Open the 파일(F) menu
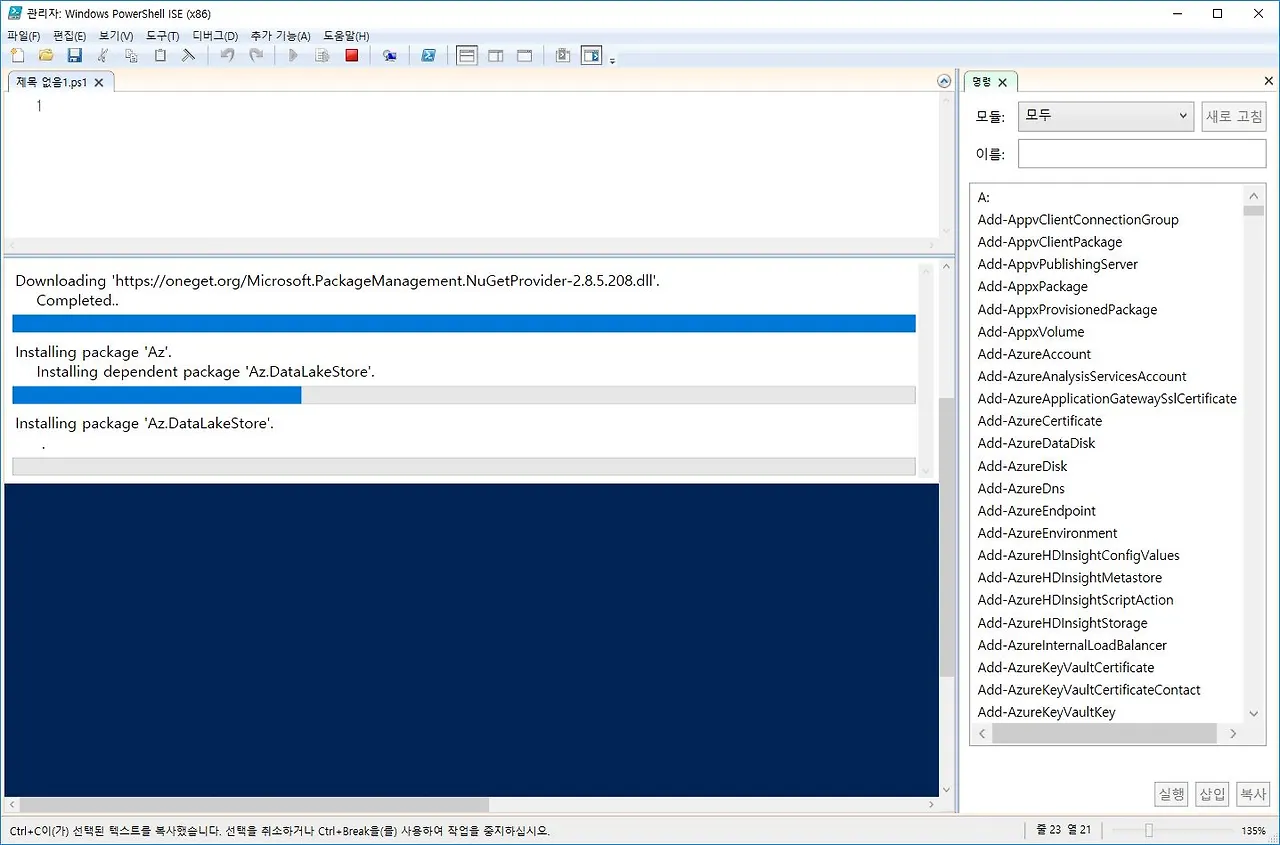 click(x=23, y=36)
